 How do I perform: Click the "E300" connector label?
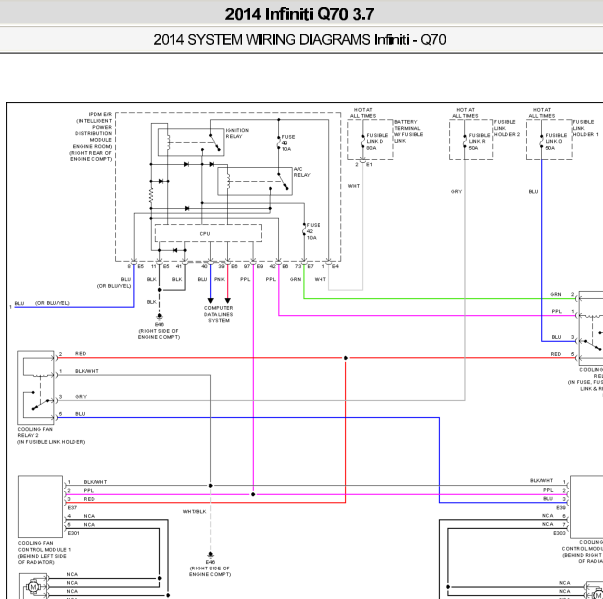559,533
